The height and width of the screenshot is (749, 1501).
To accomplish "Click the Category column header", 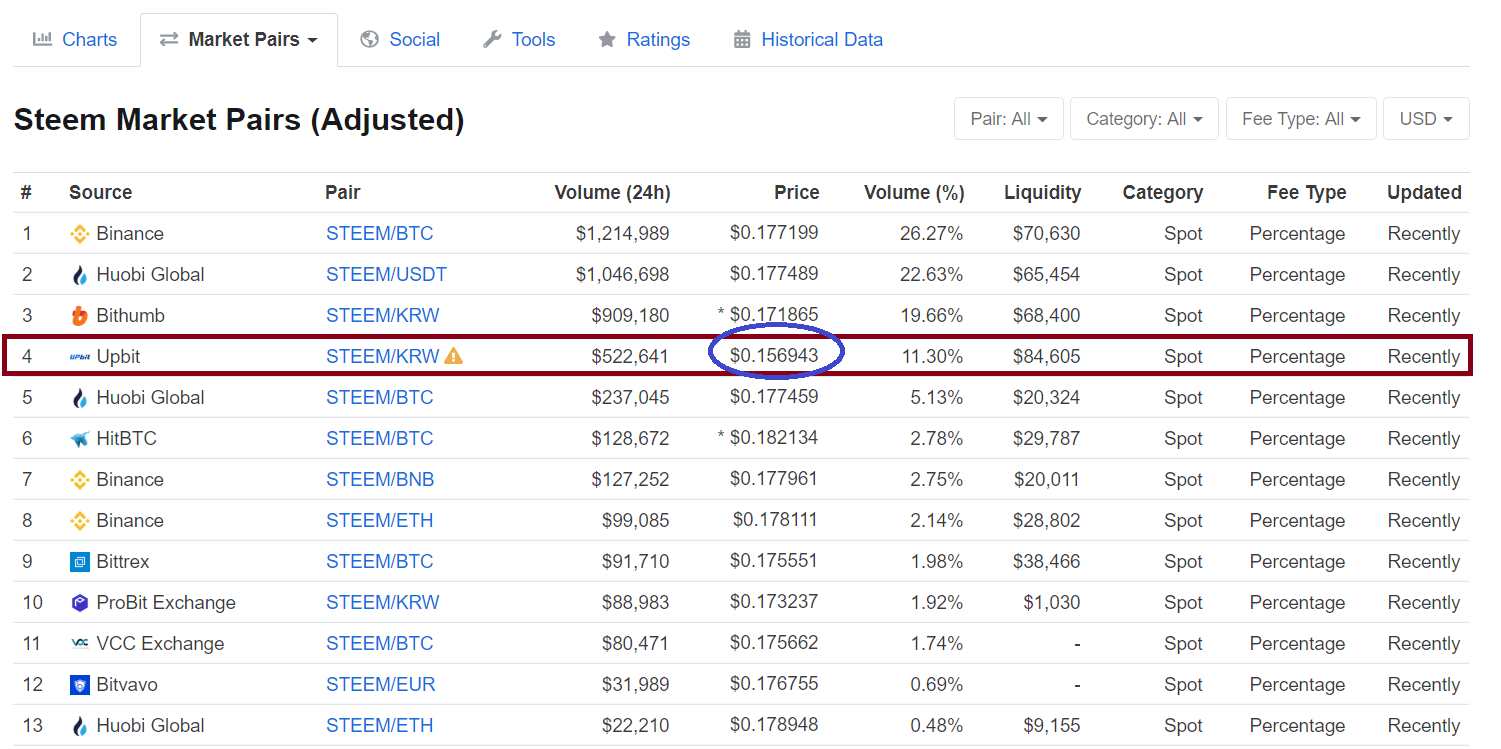I will tap(1163, 193).
